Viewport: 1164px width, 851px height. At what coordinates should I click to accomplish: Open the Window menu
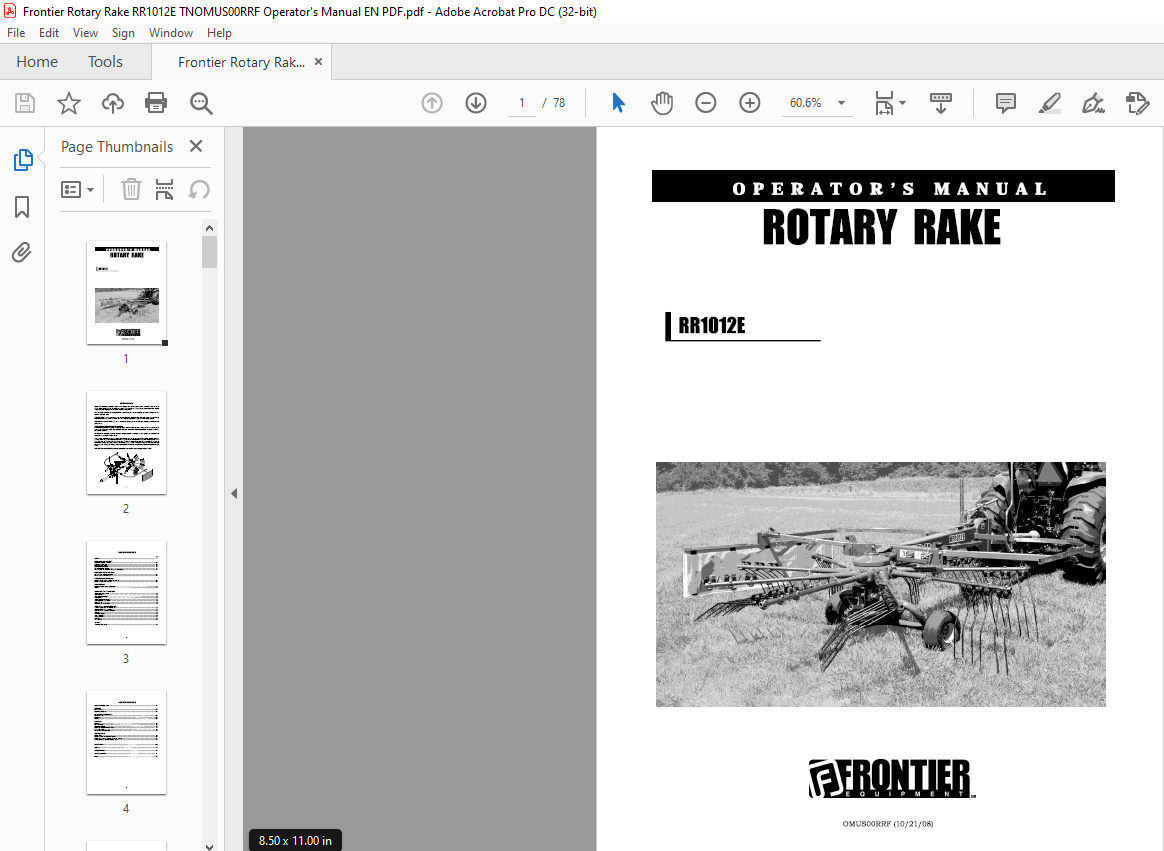click(x=171, y=33)
